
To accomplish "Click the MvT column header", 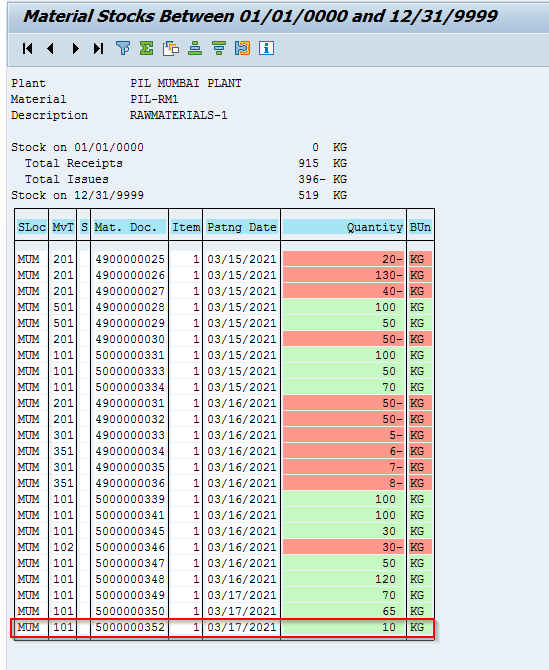I will [x=63, y=227].
